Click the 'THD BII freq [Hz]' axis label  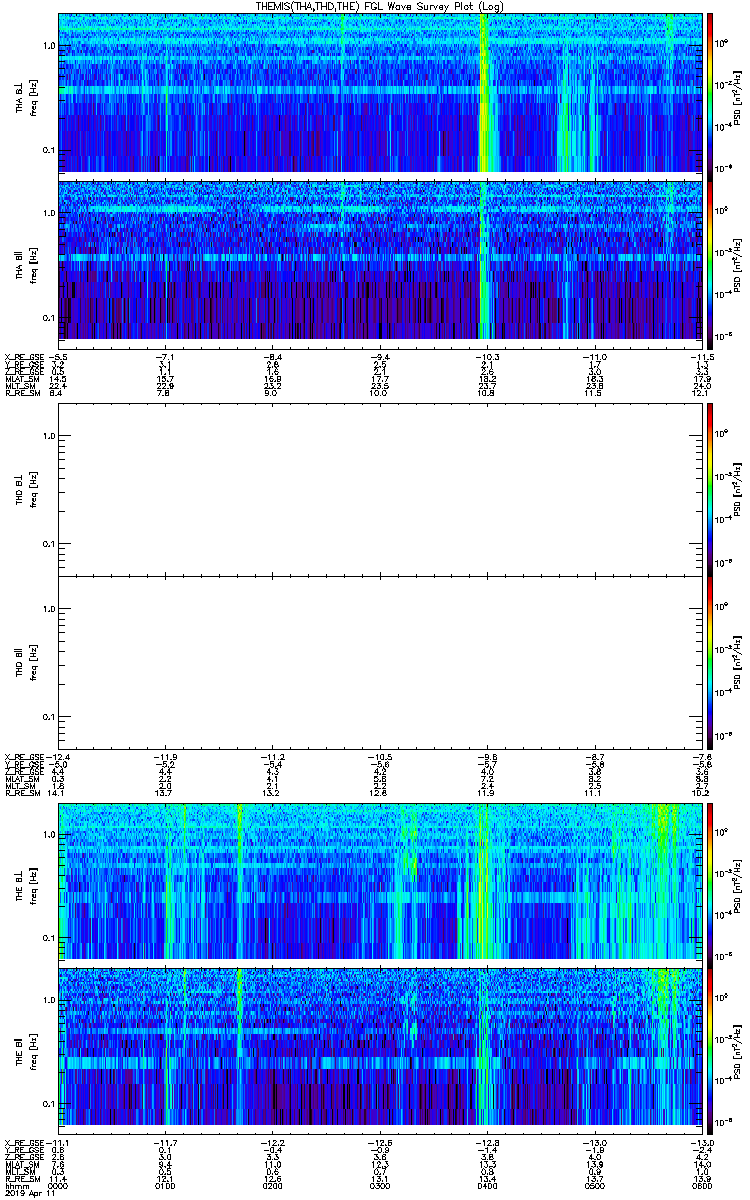tap(26, 662)
